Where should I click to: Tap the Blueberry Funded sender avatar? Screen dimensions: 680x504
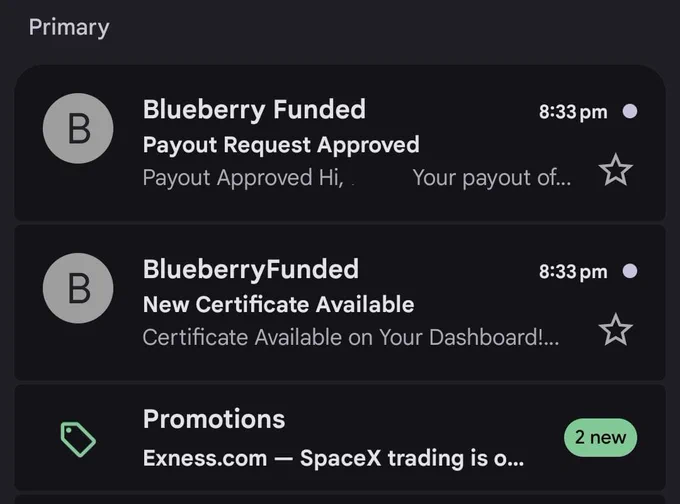coord(78,128)
